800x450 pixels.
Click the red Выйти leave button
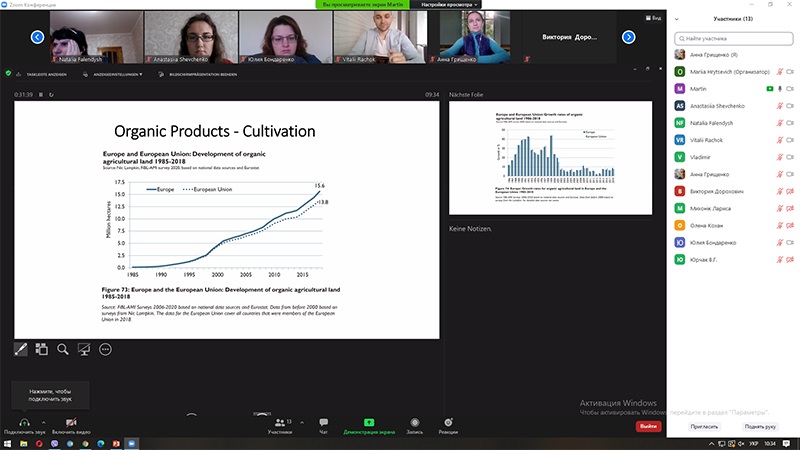pyautogui.click(x=648, y=426)
